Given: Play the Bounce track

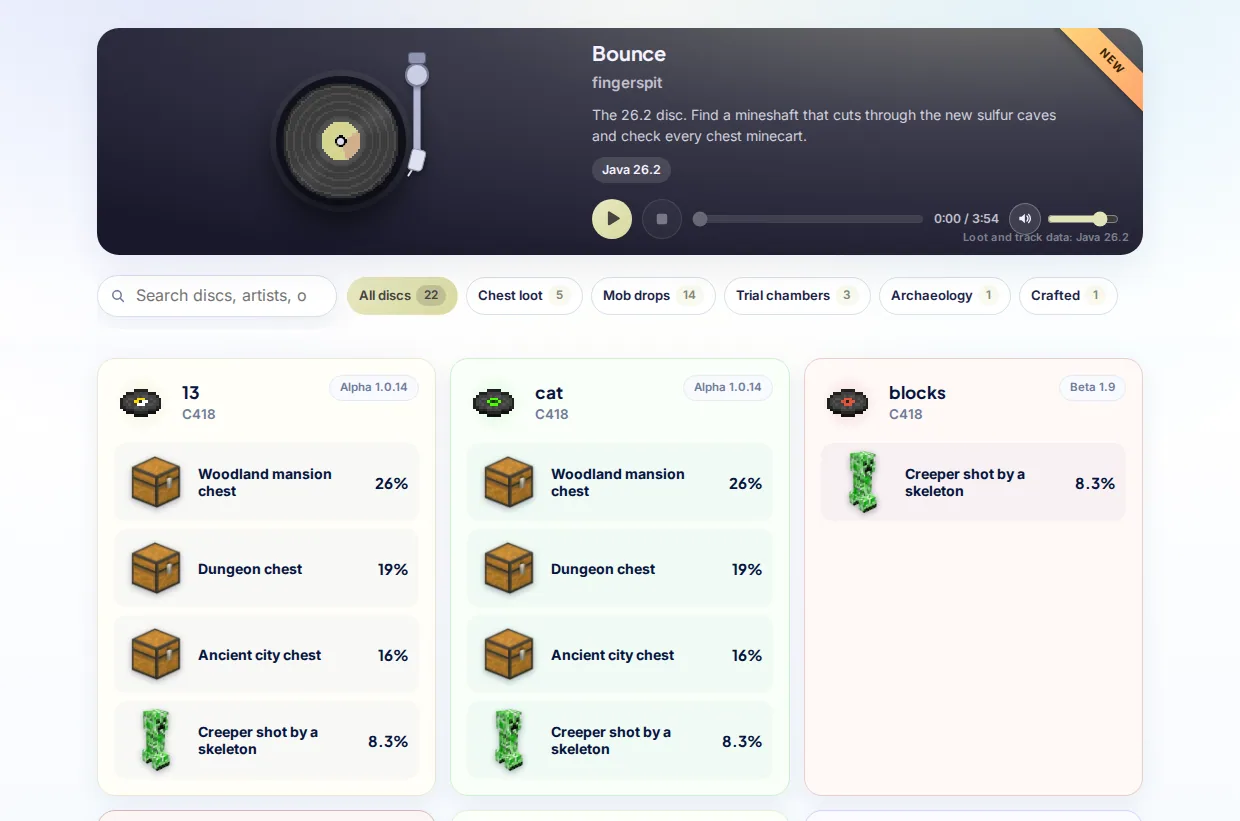Looking at the screenshot, I should (612, 219).
